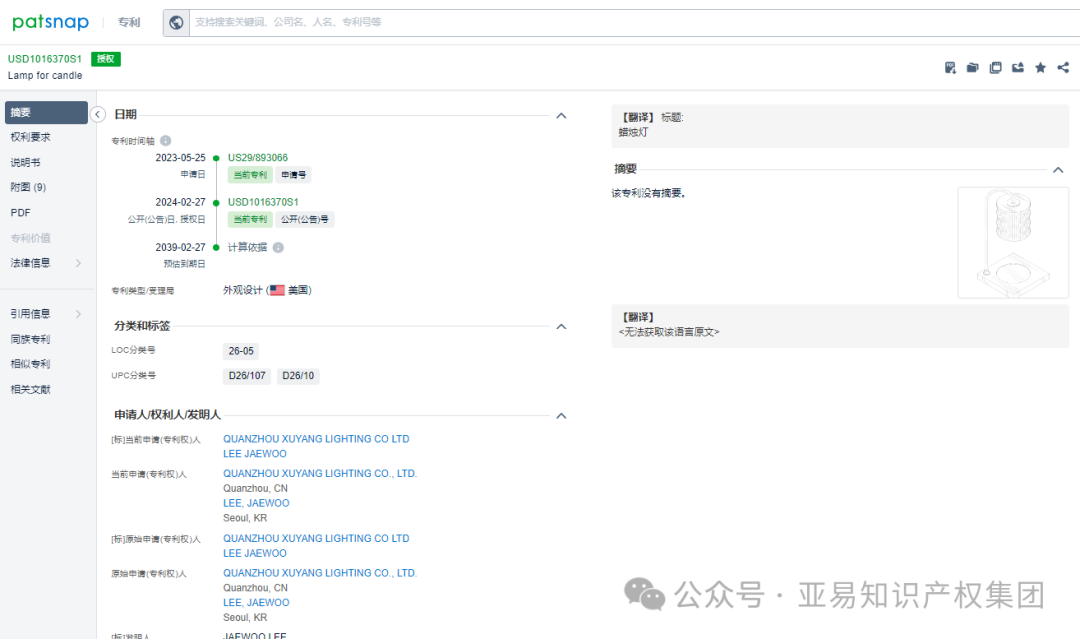Screen dimensions: 1080x639
Task: Open 同族专利 in sidebar
Action: pos(30,339)
